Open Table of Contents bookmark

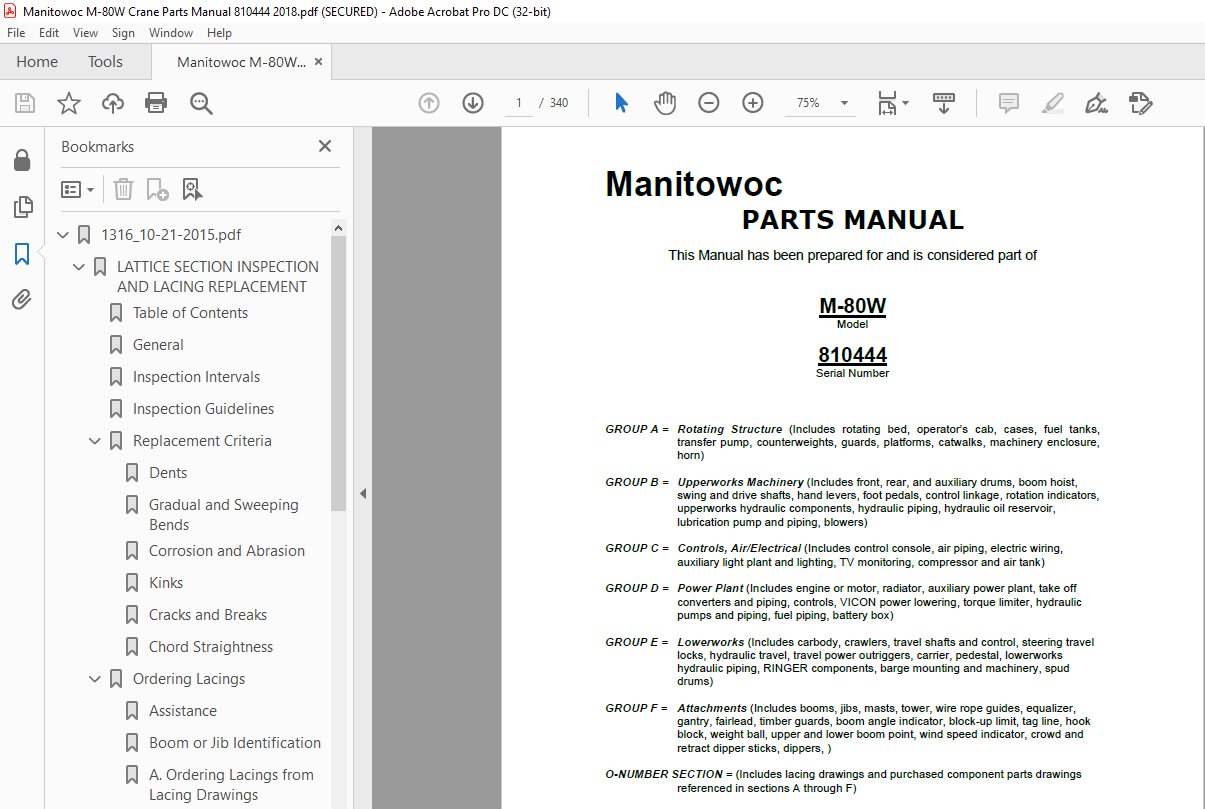coord(190,313)
